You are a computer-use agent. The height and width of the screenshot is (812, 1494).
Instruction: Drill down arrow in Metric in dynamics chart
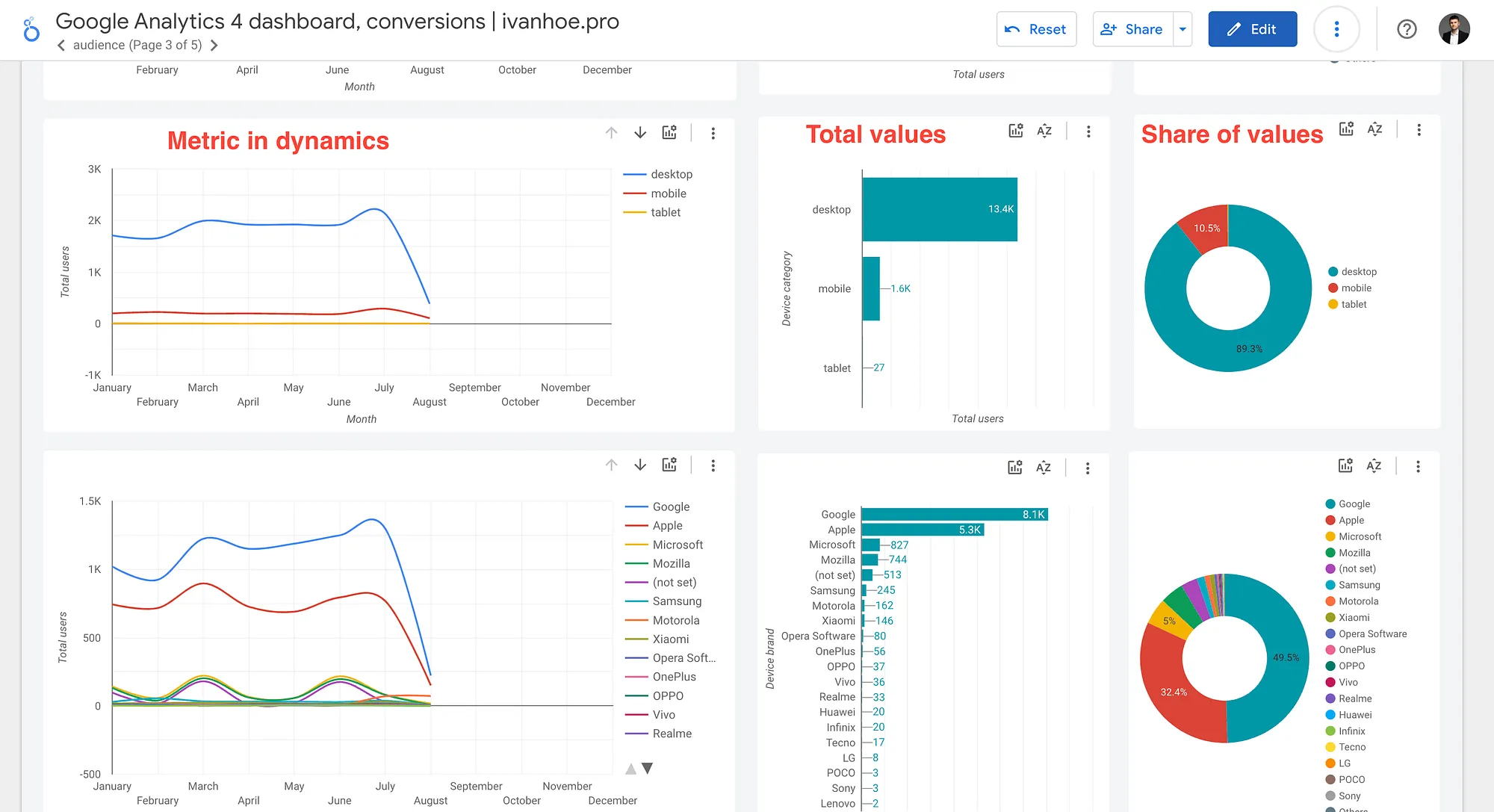[x=640, y=133]
